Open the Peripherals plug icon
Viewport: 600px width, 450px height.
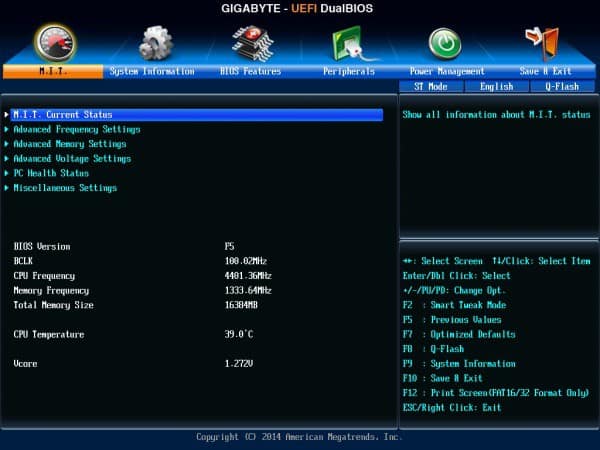pos(349,43)
